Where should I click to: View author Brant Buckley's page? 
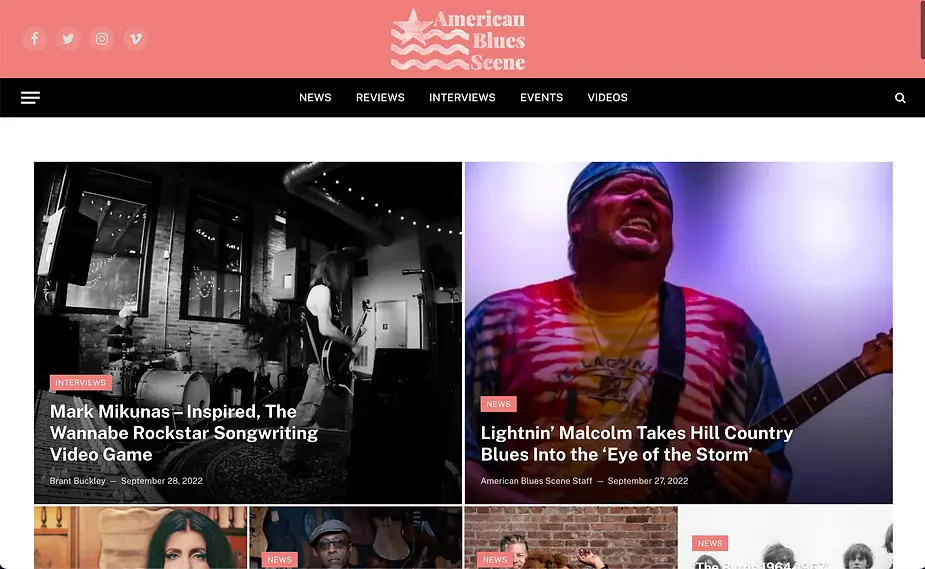pyautogui.click(x=77, y=481)
